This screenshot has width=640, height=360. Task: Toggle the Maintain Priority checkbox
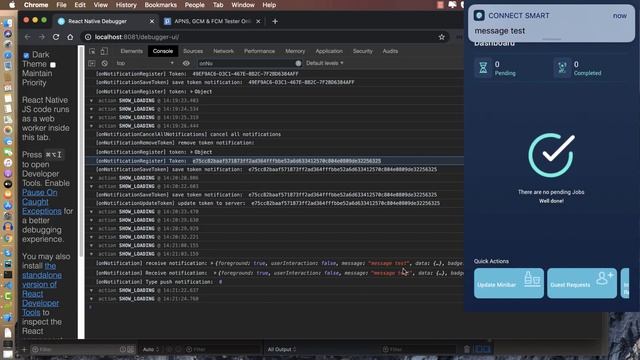pyautogui.click(x=53, y=65)
